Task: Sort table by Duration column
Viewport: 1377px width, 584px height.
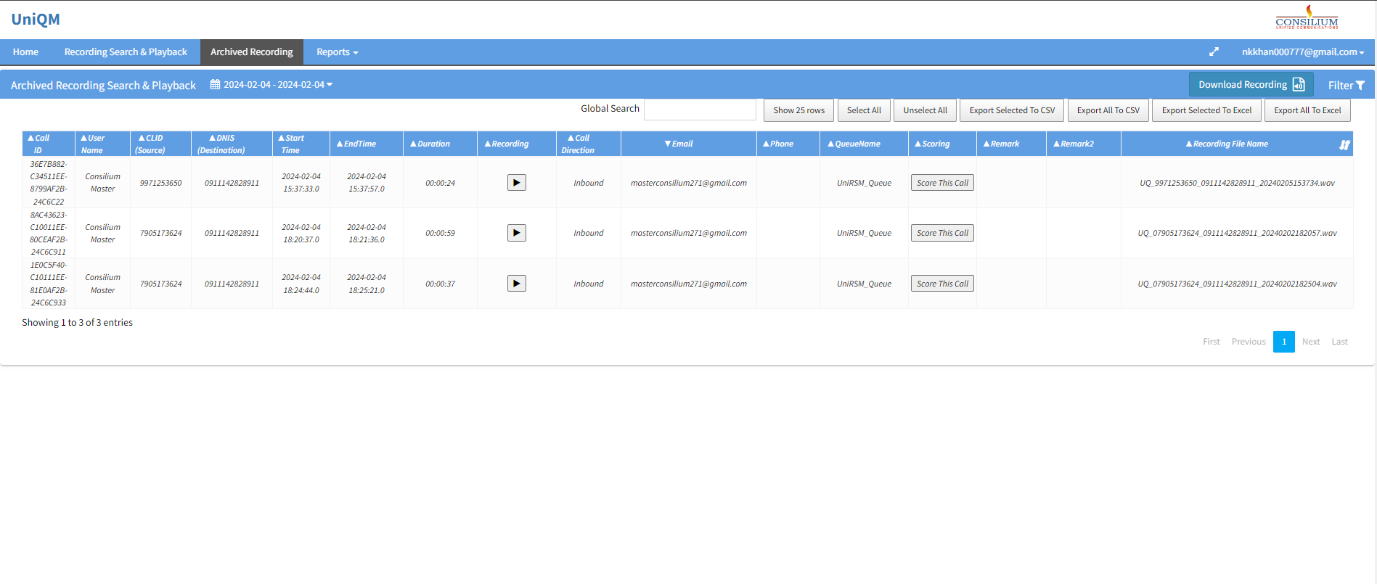Action: [434, 144]
